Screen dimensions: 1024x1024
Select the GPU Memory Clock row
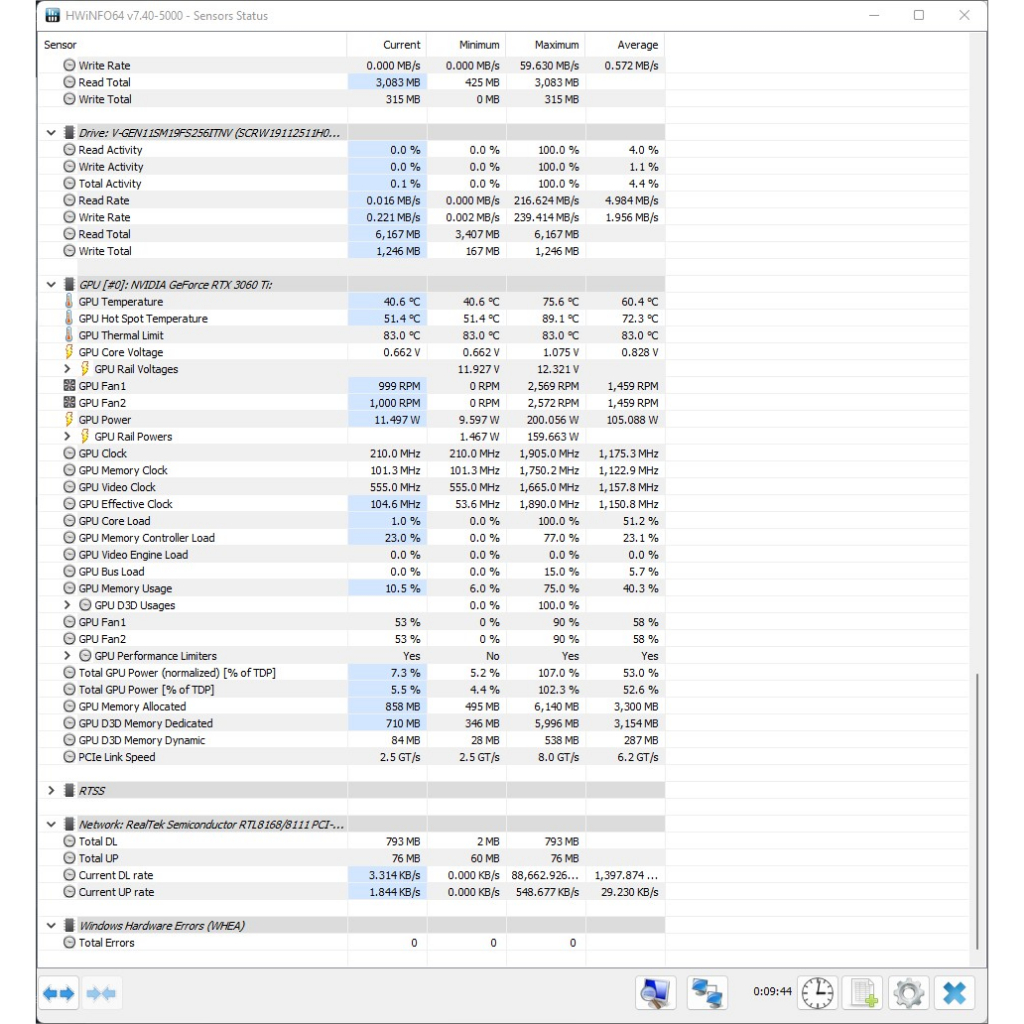[352, 470]
